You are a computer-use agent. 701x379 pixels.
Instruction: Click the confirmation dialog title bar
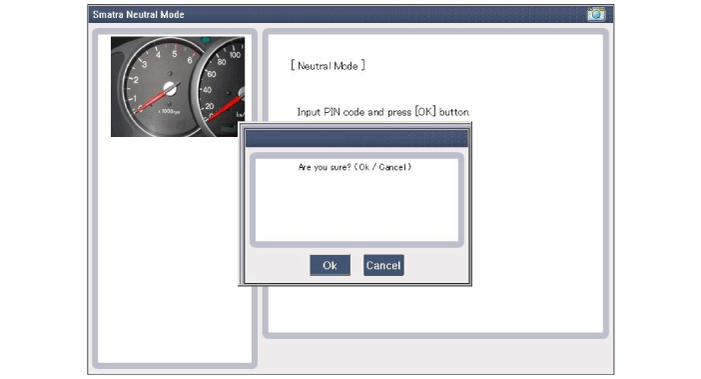pos(356,138)
